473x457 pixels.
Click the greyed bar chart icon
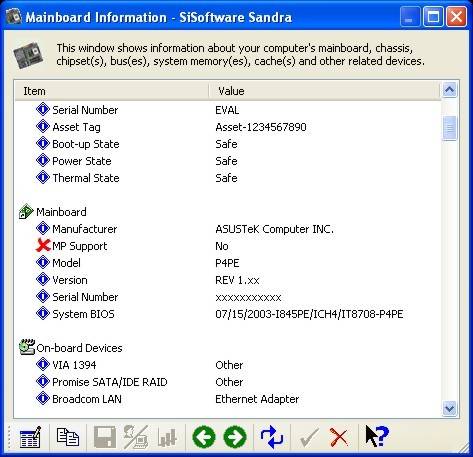tap(167, 437)
